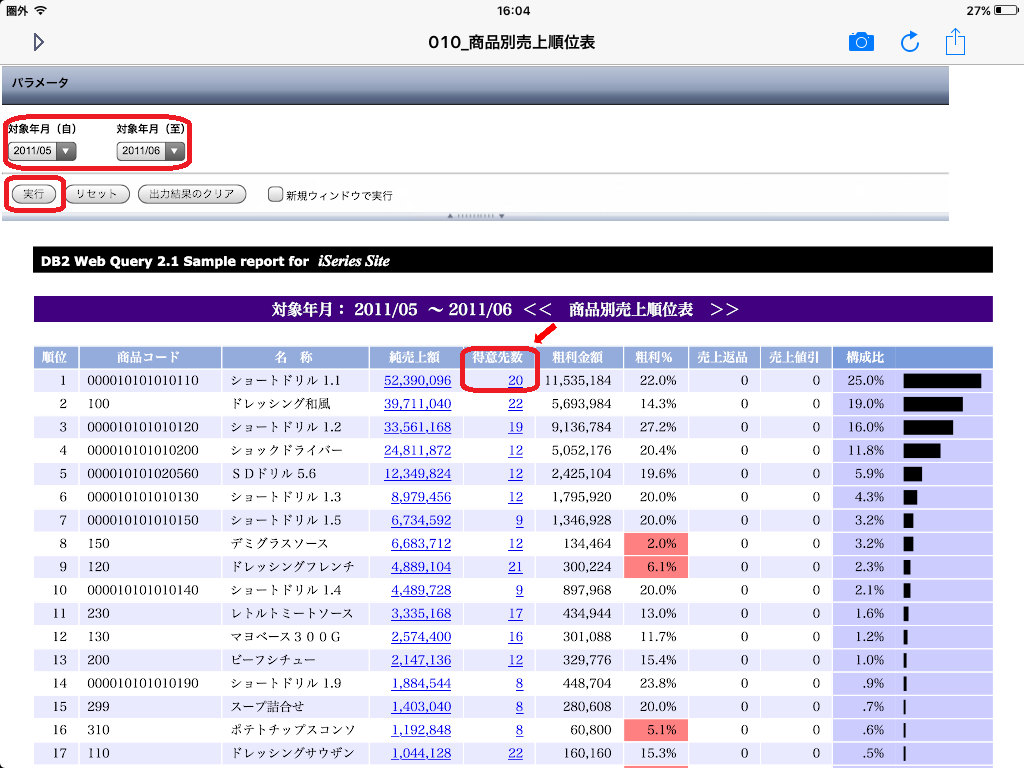Image resolution: width=1024 pixels, height=768 pixels.
Task: Click net sales link 39,711,040
Action: coord(417,404)
